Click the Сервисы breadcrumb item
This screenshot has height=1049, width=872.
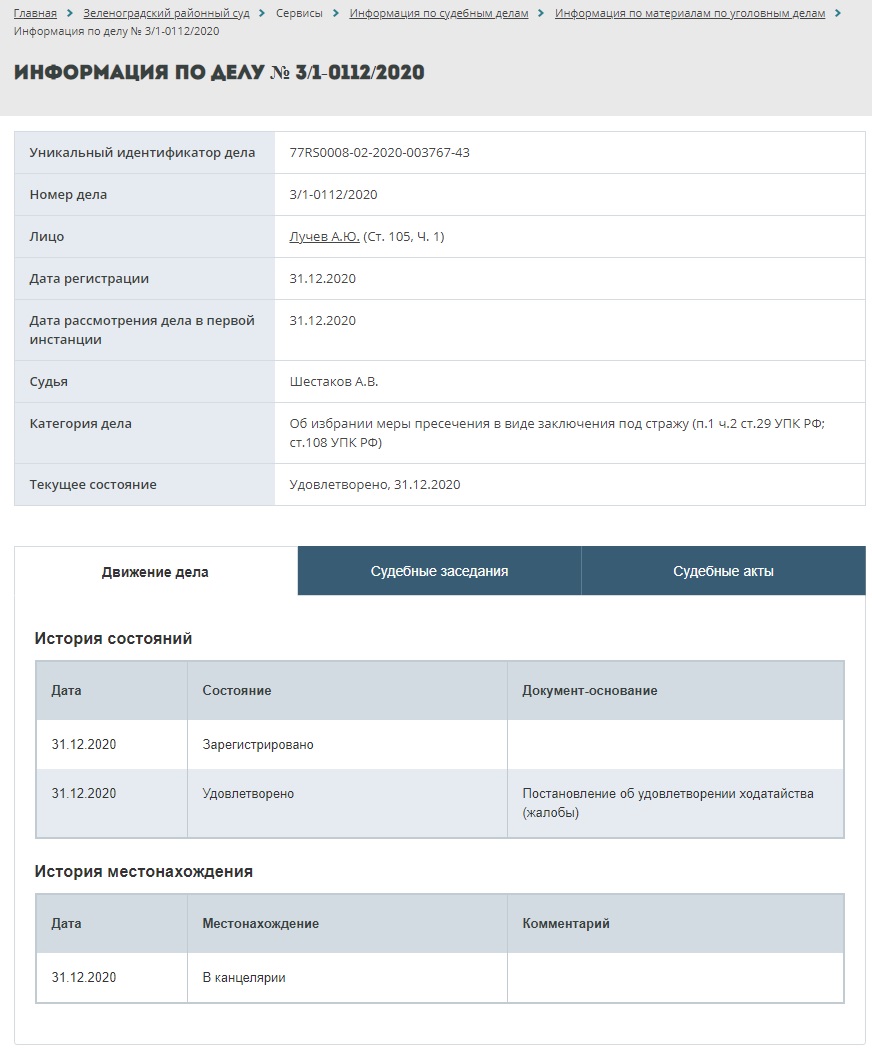pos(299,13)
